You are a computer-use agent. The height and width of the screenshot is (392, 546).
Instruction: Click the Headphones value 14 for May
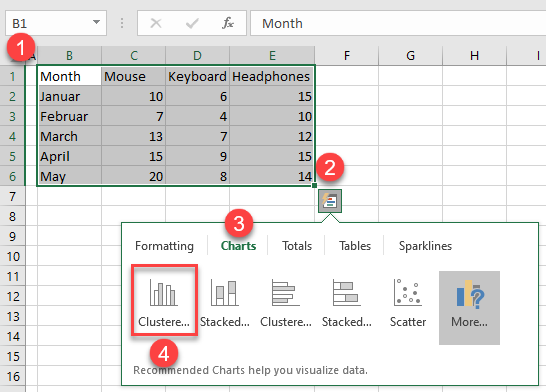point(272,176)
